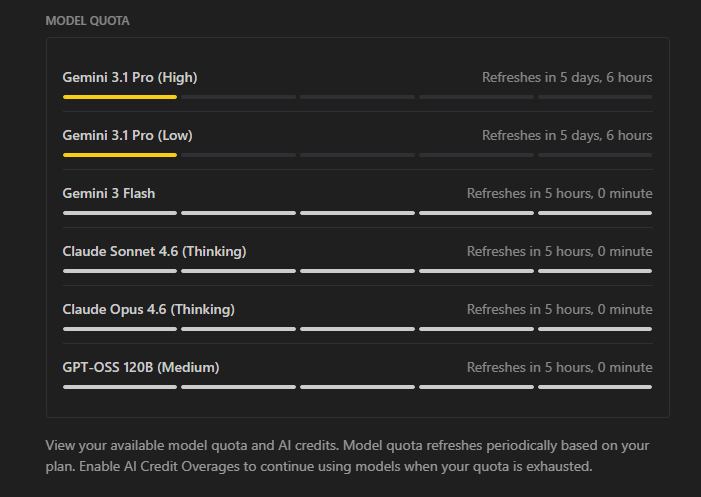Click first quota segment of GPT-OSS 120B
The image size is (701, 497).
(120, 387)
